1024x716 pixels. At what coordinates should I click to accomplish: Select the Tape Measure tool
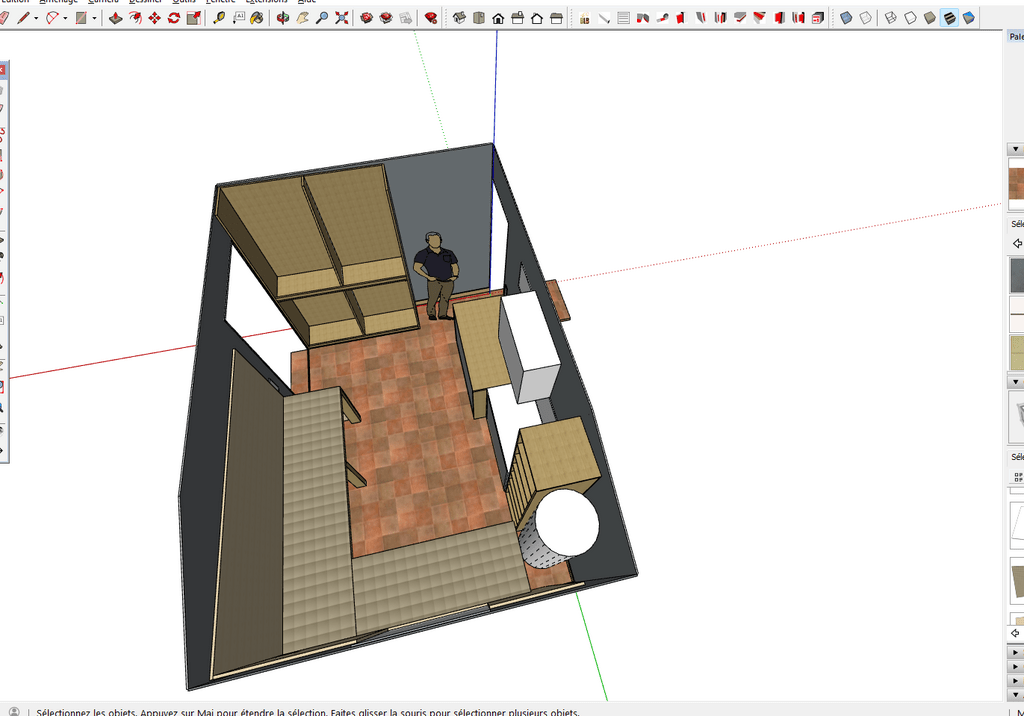(219, 18)
